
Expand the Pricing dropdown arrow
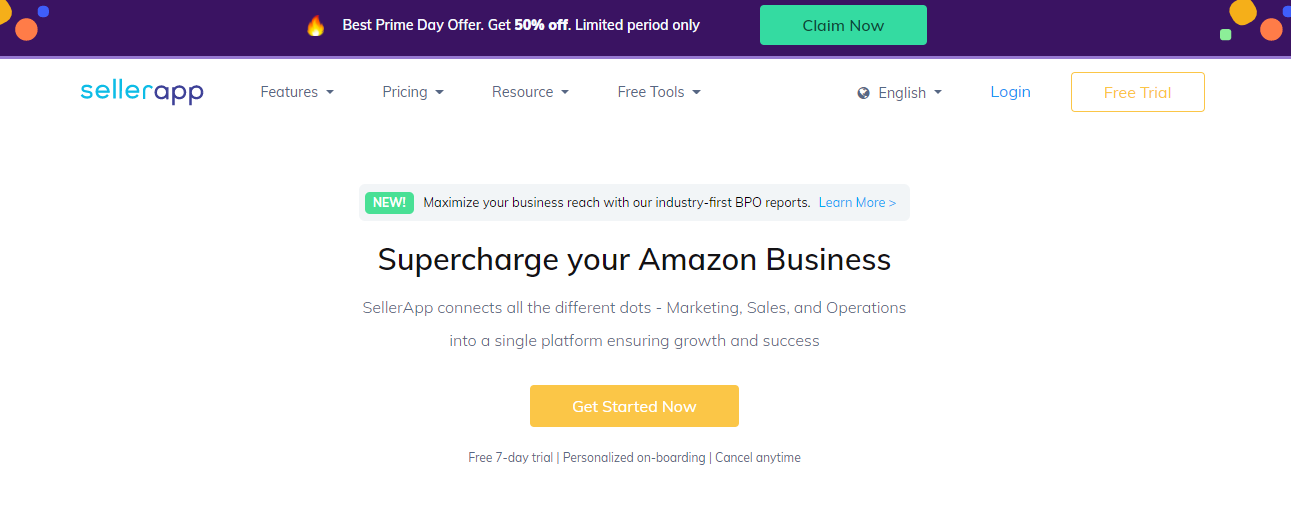click(439, 92)
